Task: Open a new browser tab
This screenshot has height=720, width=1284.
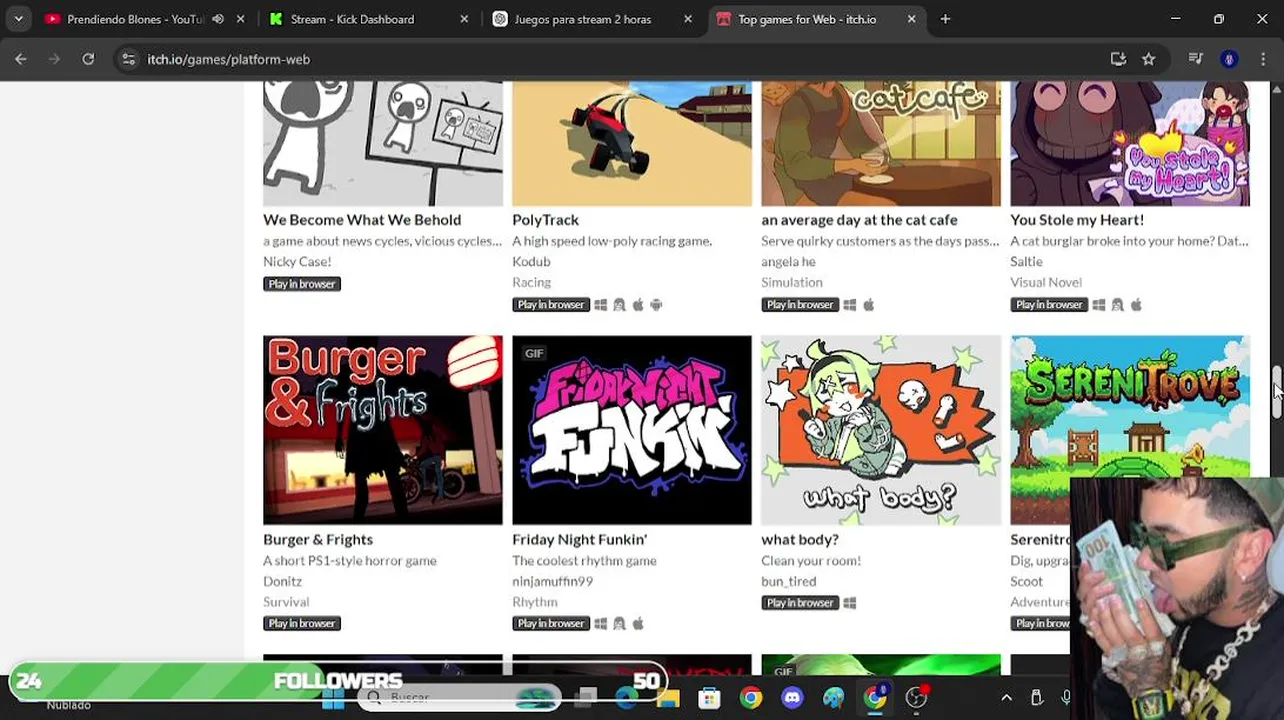Action: point(945,19)
